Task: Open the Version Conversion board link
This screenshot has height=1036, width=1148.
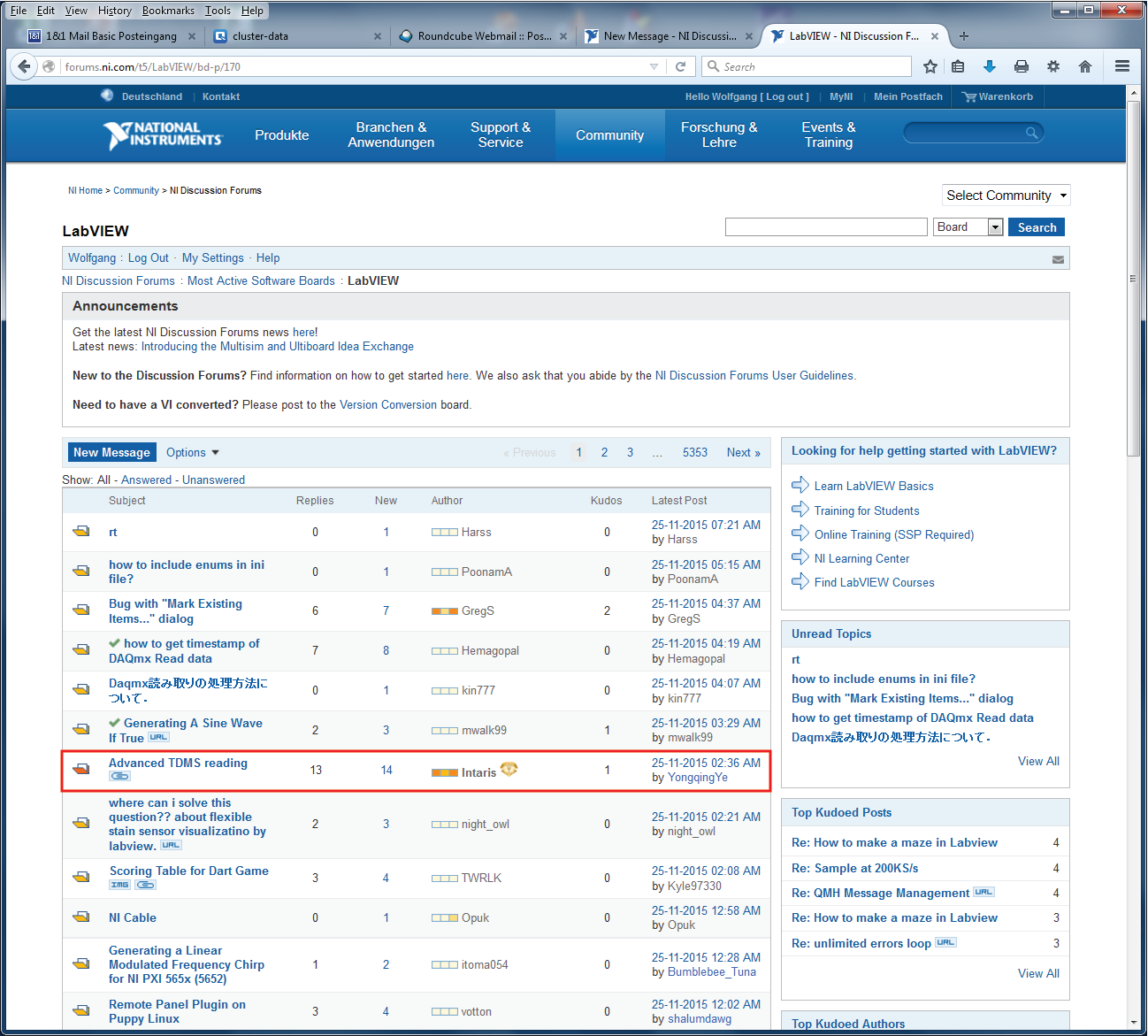Action: click(x=387, y=404)
